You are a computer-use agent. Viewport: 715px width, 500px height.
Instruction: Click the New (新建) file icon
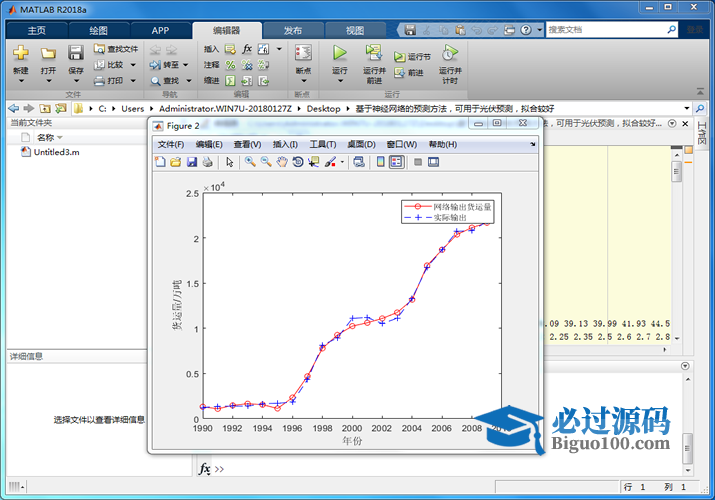[x=21, y=53]
